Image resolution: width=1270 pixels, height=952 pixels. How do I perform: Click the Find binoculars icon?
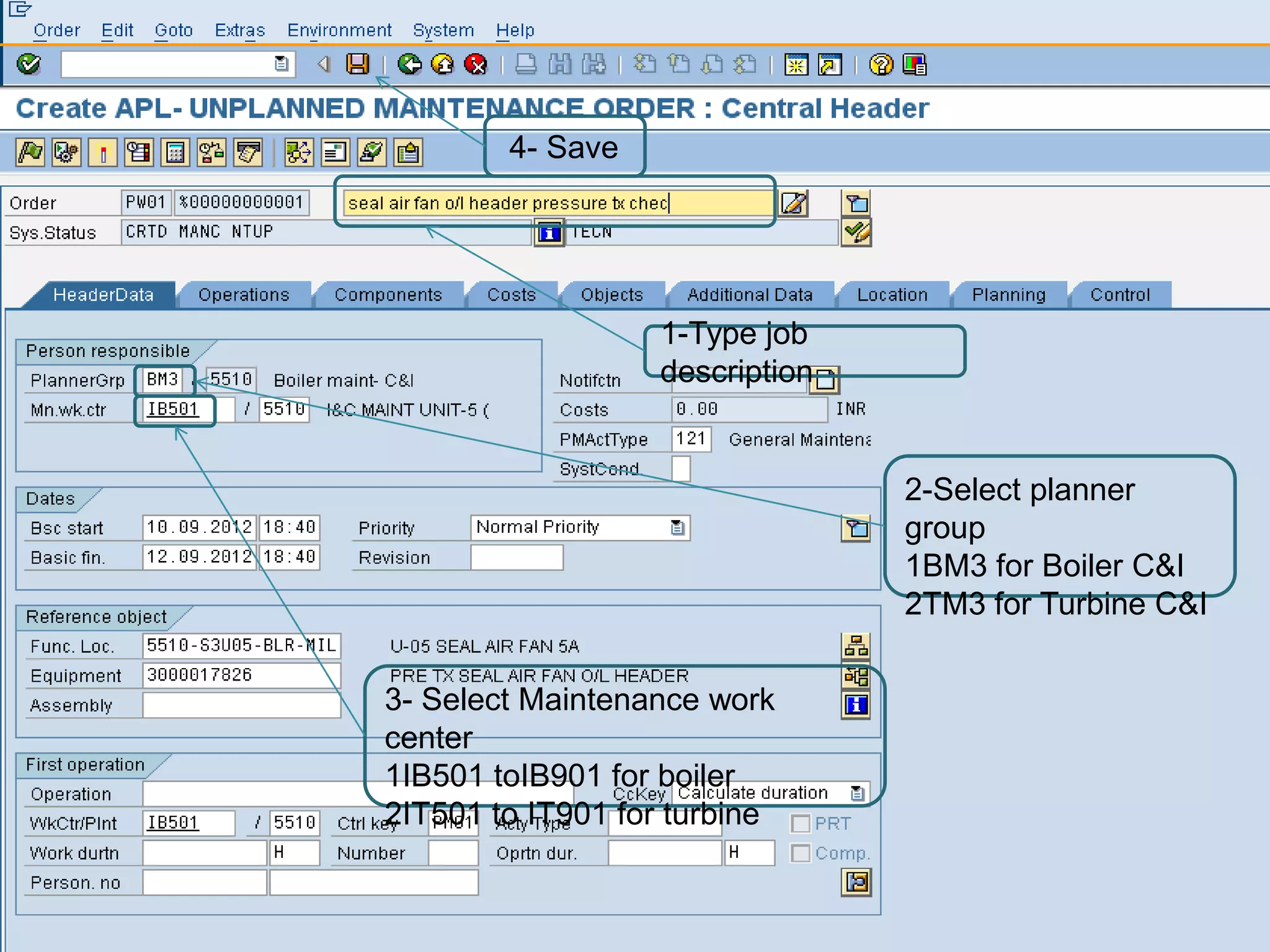(x=560, y=64)
